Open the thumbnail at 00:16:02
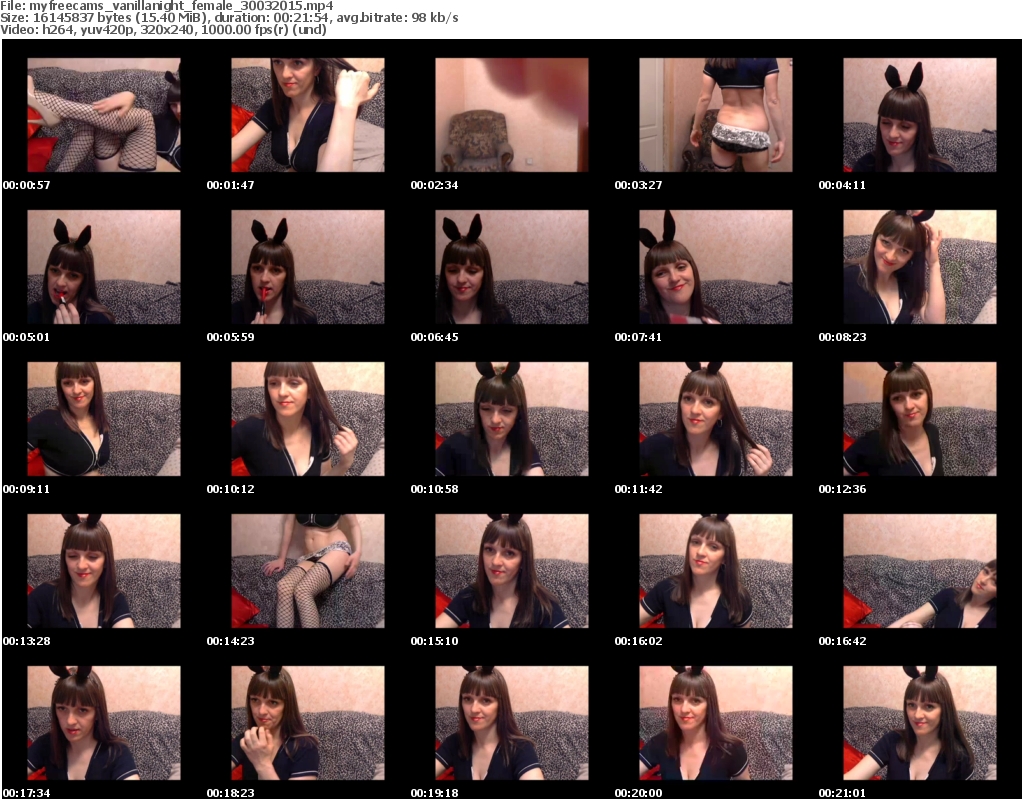The width and height of the screenshot is (1024, 799). (x=716, y=571)
